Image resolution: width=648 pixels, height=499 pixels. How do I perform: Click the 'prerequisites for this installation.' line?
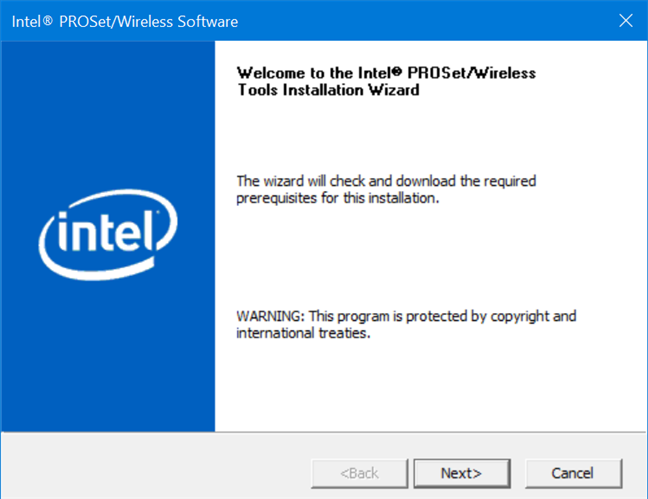tap(337, 198)
